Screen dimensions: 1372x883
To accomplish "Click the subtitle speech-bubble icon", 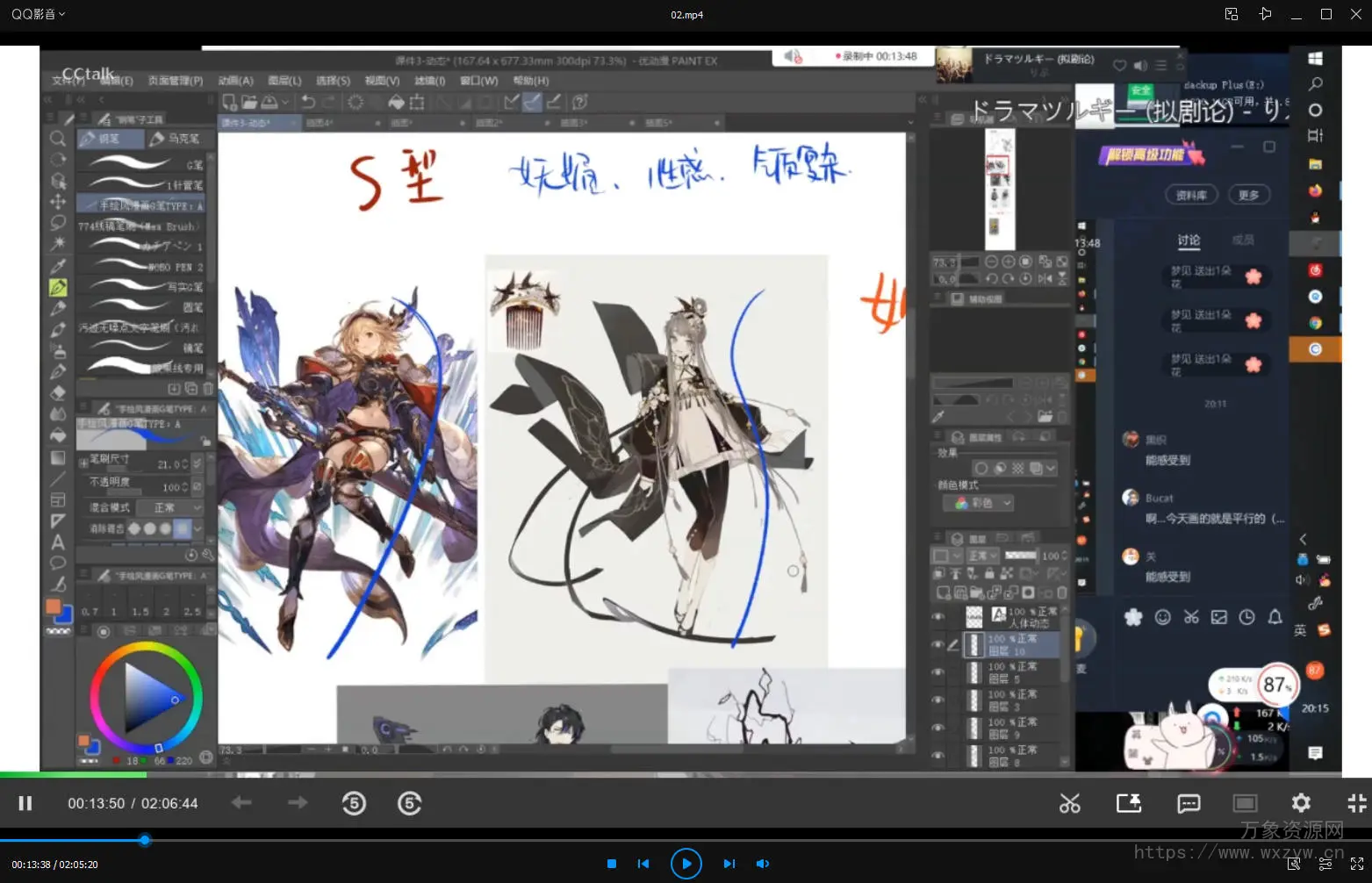I will pos(1189,803).
